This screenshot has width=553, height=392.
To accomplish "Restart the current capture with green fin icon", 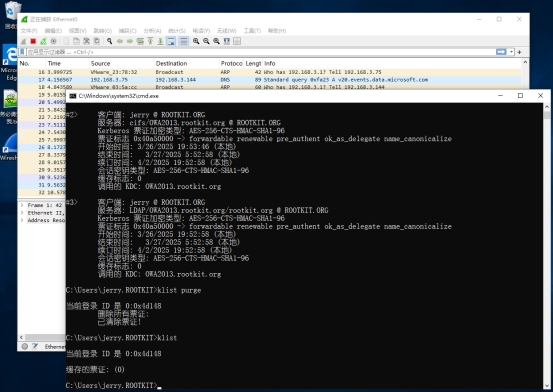I will click(43, 41).
